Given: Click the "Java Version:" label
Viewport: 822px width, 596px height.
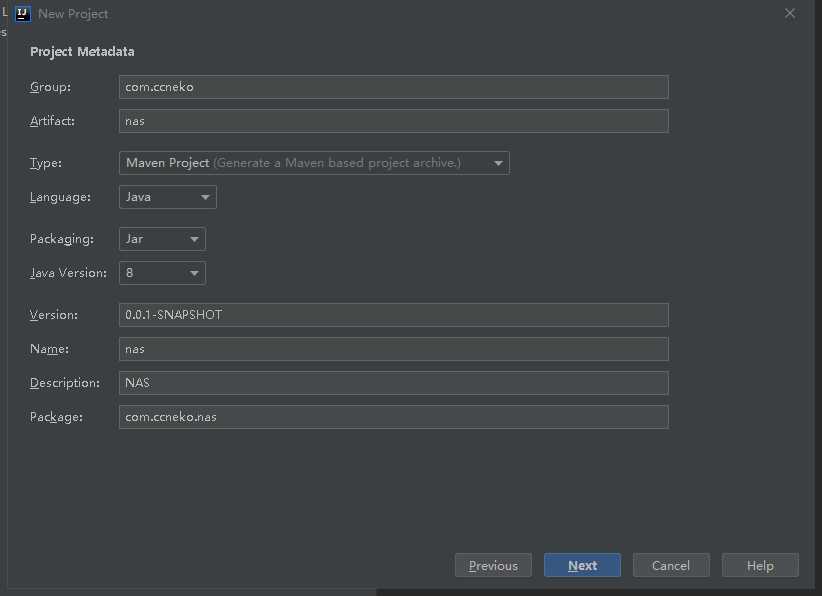Looking at the screenshot, I should 68,273.
